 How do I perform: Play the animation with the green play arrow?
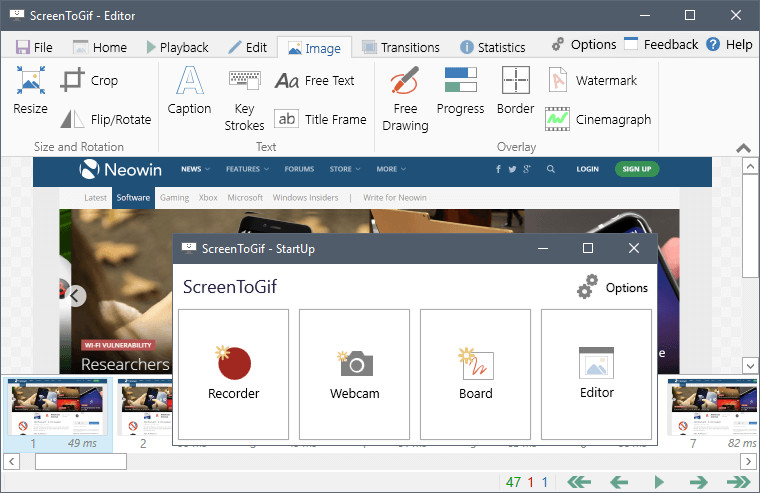coord(659,482)
